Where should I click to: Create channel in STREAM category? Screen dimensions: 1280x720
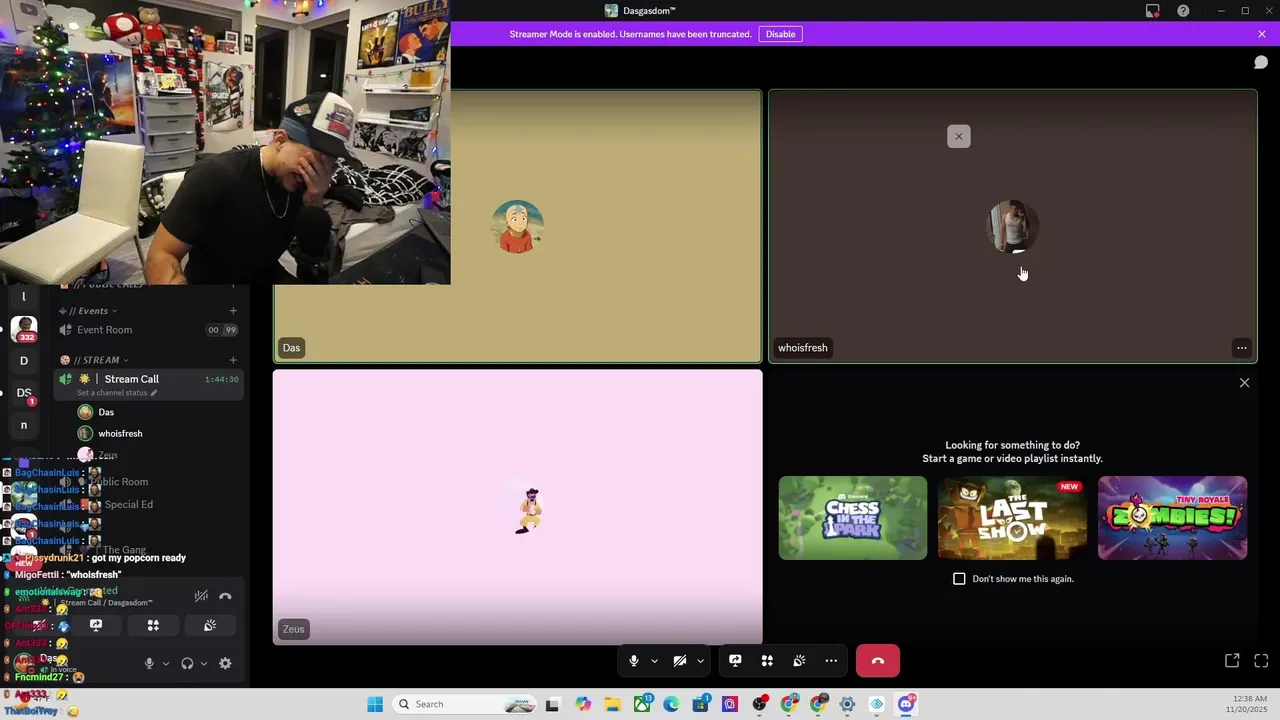233,360
